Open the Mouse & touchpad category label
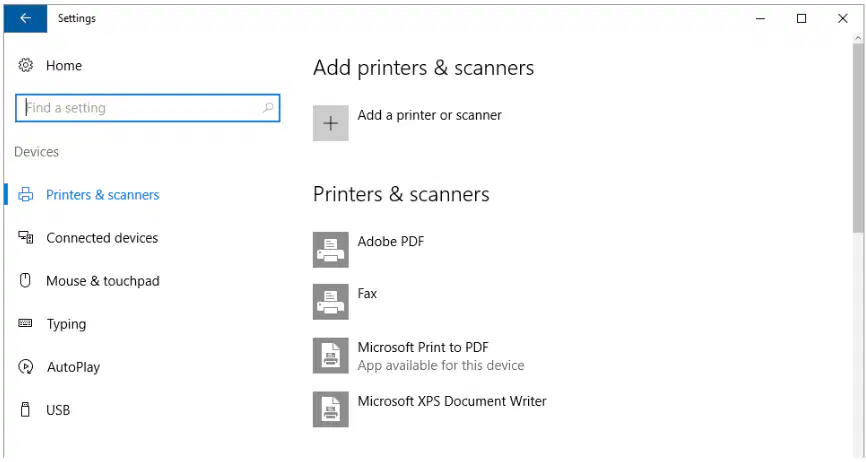The width and height of the screenshot is (866, 462). (103, 281)
